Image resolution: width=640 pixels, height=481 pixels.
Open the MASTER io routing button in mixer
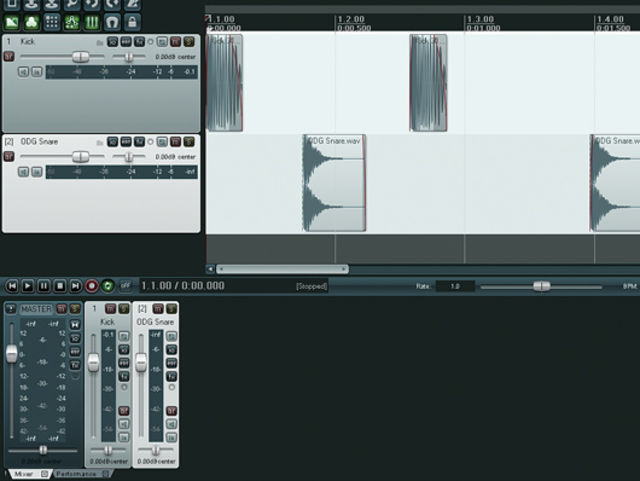[x=75, y=338]
